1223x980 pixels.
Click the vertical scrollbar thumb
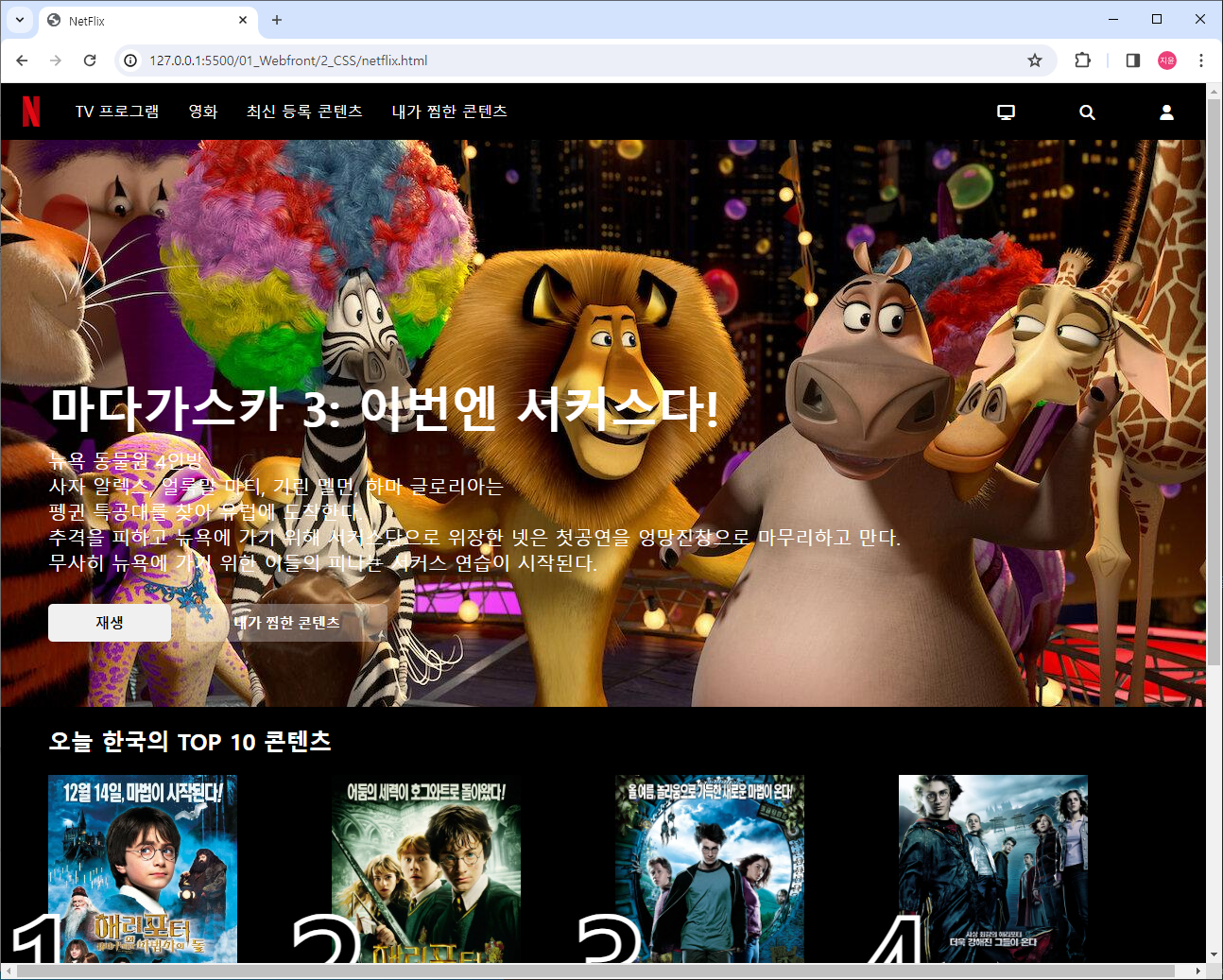point(1214,381)
